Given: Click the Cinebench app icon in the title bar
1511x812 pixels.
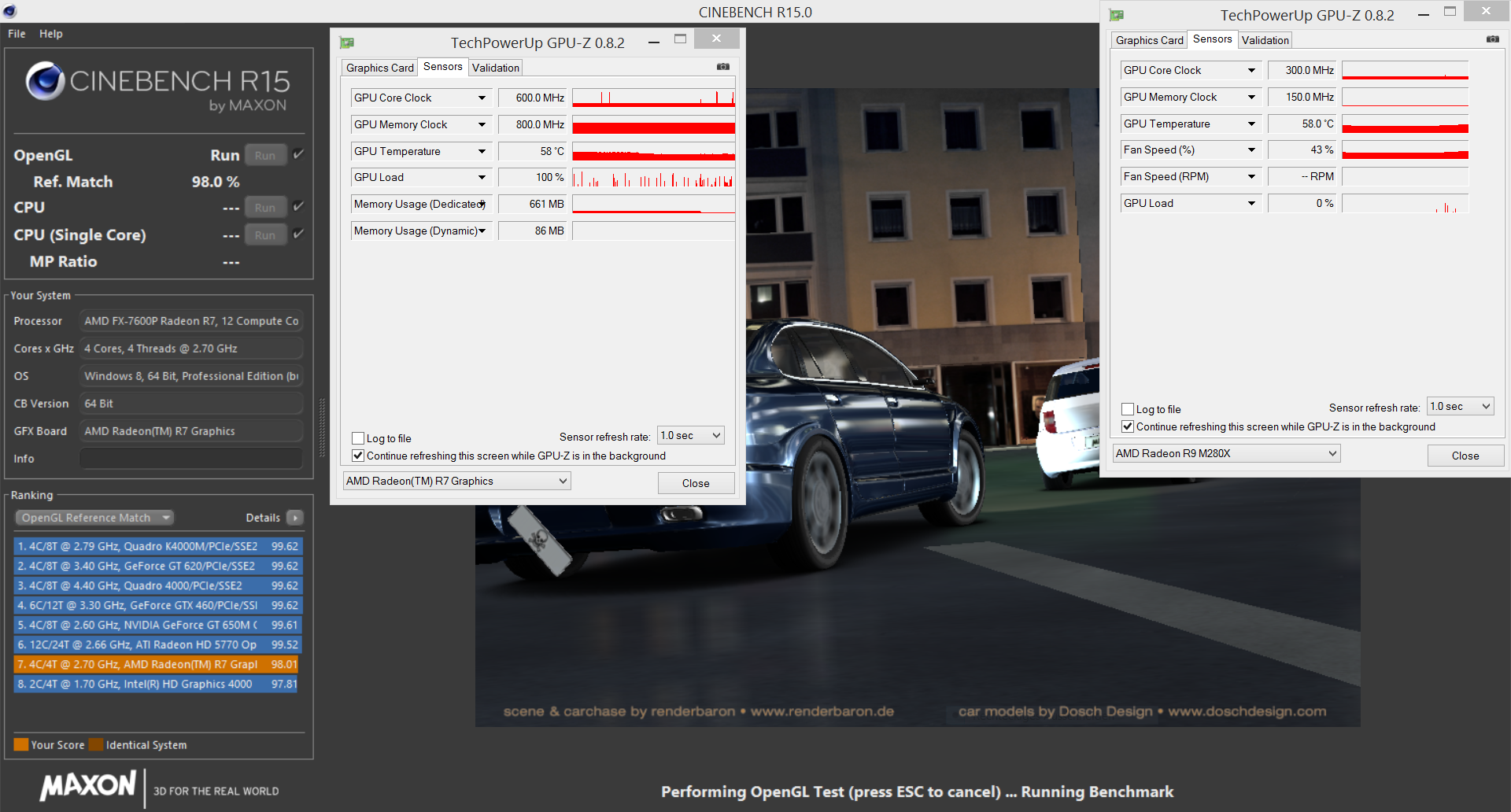Looking at the screenshot, I should pos(9,11).
